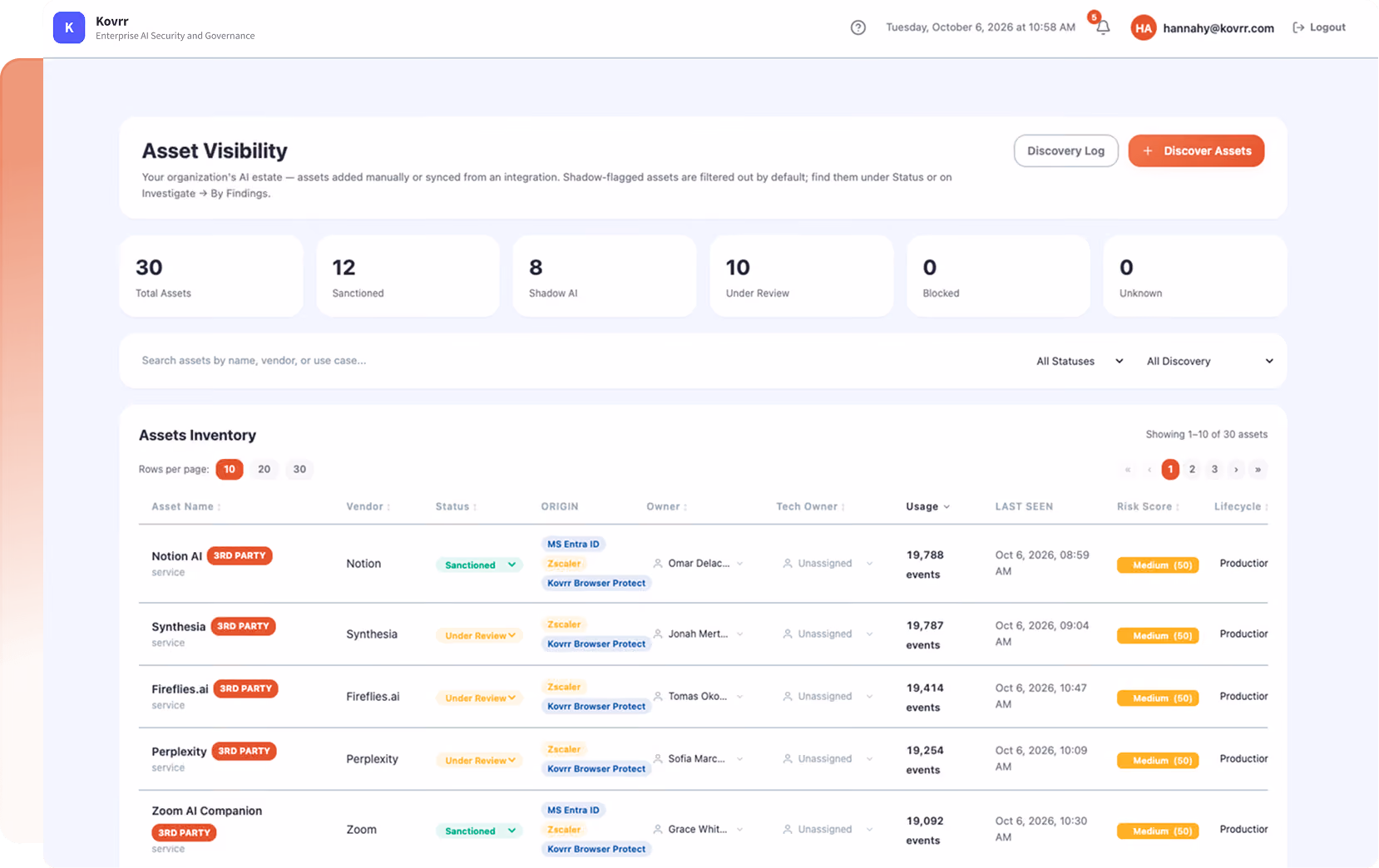Image resolution: width=1379 pixels, height=868 pixels.
Task: Sort by Lifecycle column header
Action: (1241, 506)
